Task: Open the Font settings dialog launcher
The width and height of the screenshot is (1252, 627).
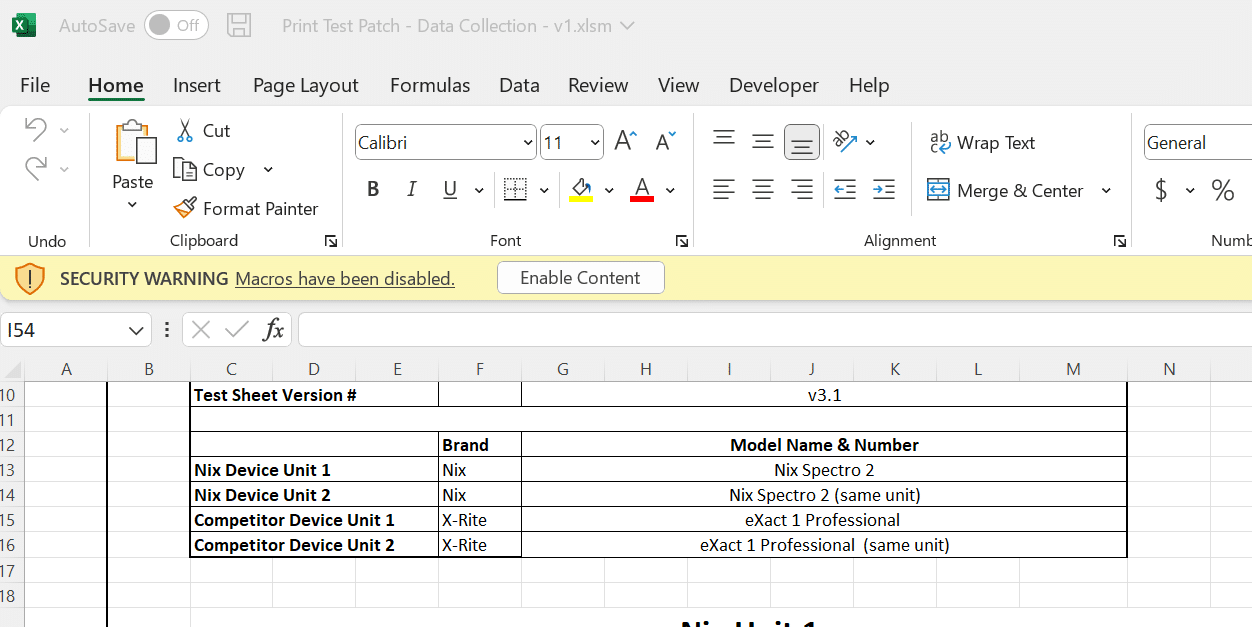Action: 682,241
